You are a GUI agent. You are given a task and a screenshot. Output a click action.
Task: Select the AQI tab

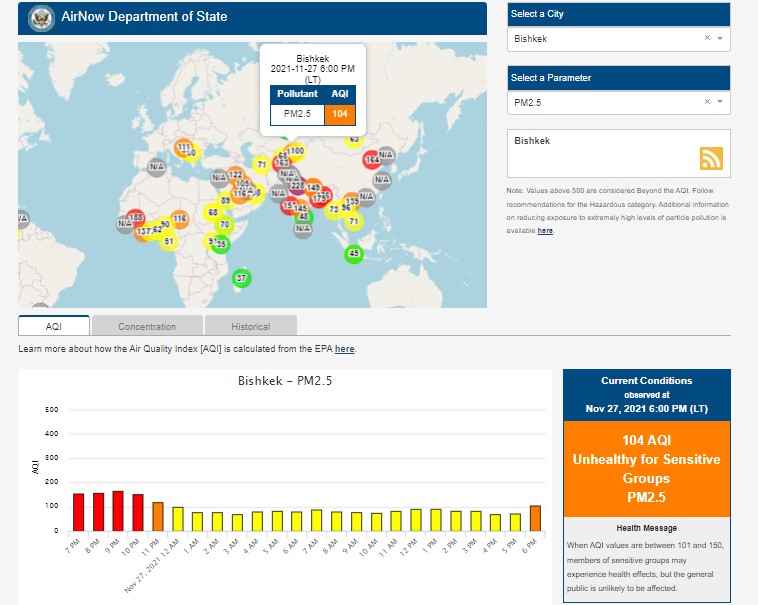[x=54, y=326]
